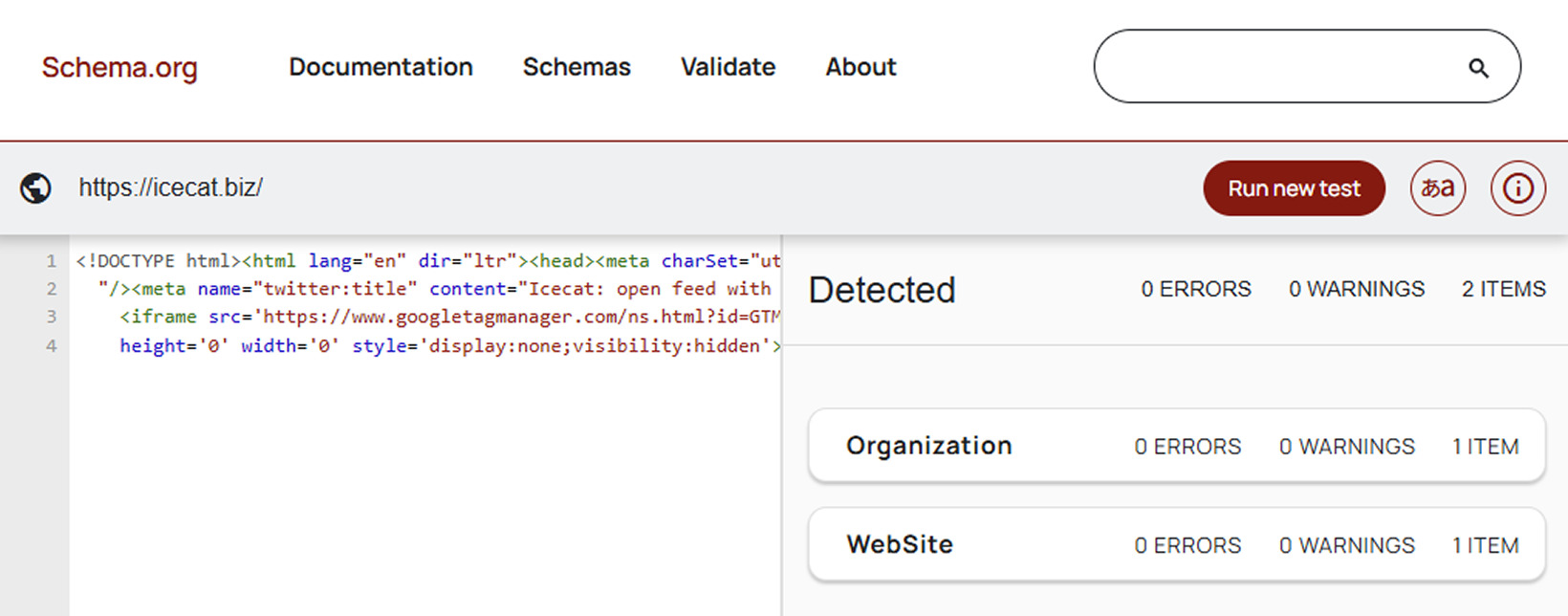Image resolution: width=1568 pixels, height=616 pixels.
Task: Place cursor in the height='0' code line
Action: point(449,345)
